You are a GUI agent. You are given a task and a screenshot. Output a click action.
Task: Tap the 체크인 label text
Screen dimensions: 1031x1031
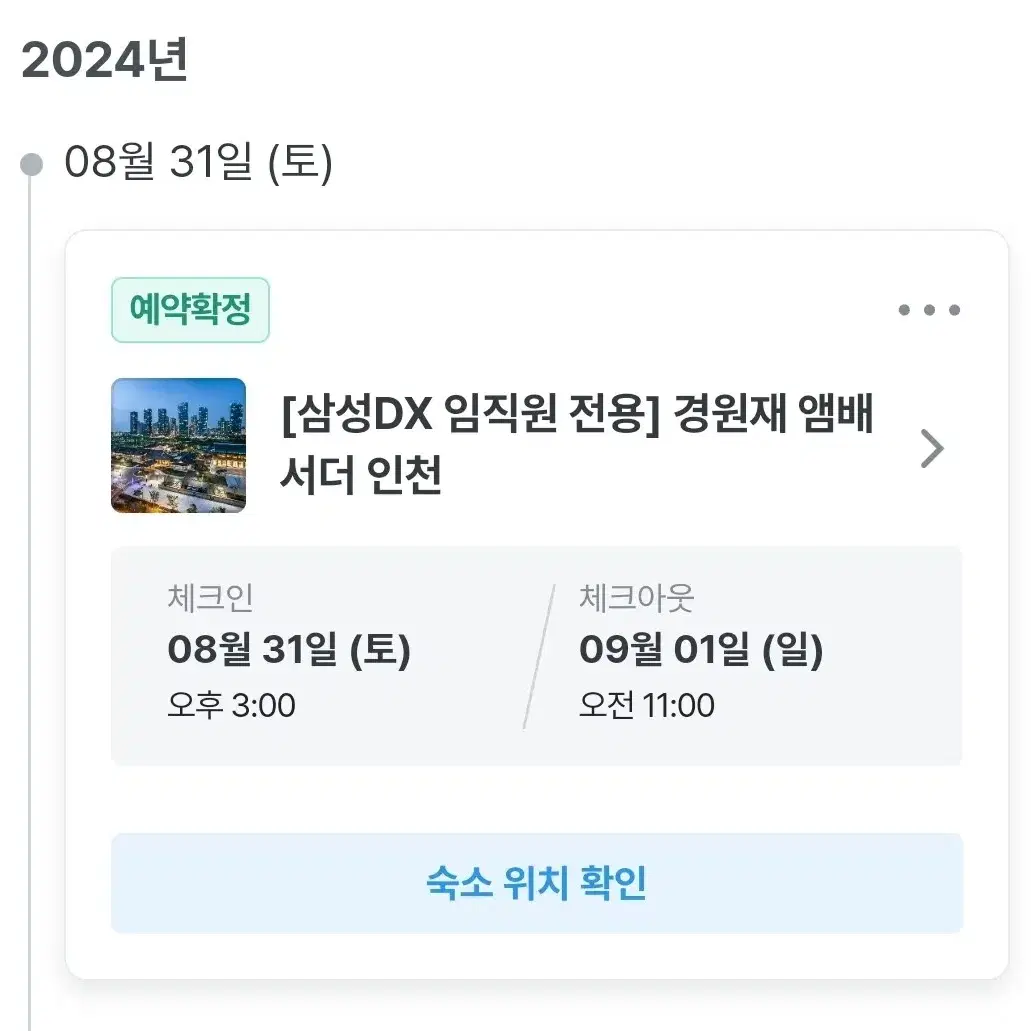pos(210,598)
